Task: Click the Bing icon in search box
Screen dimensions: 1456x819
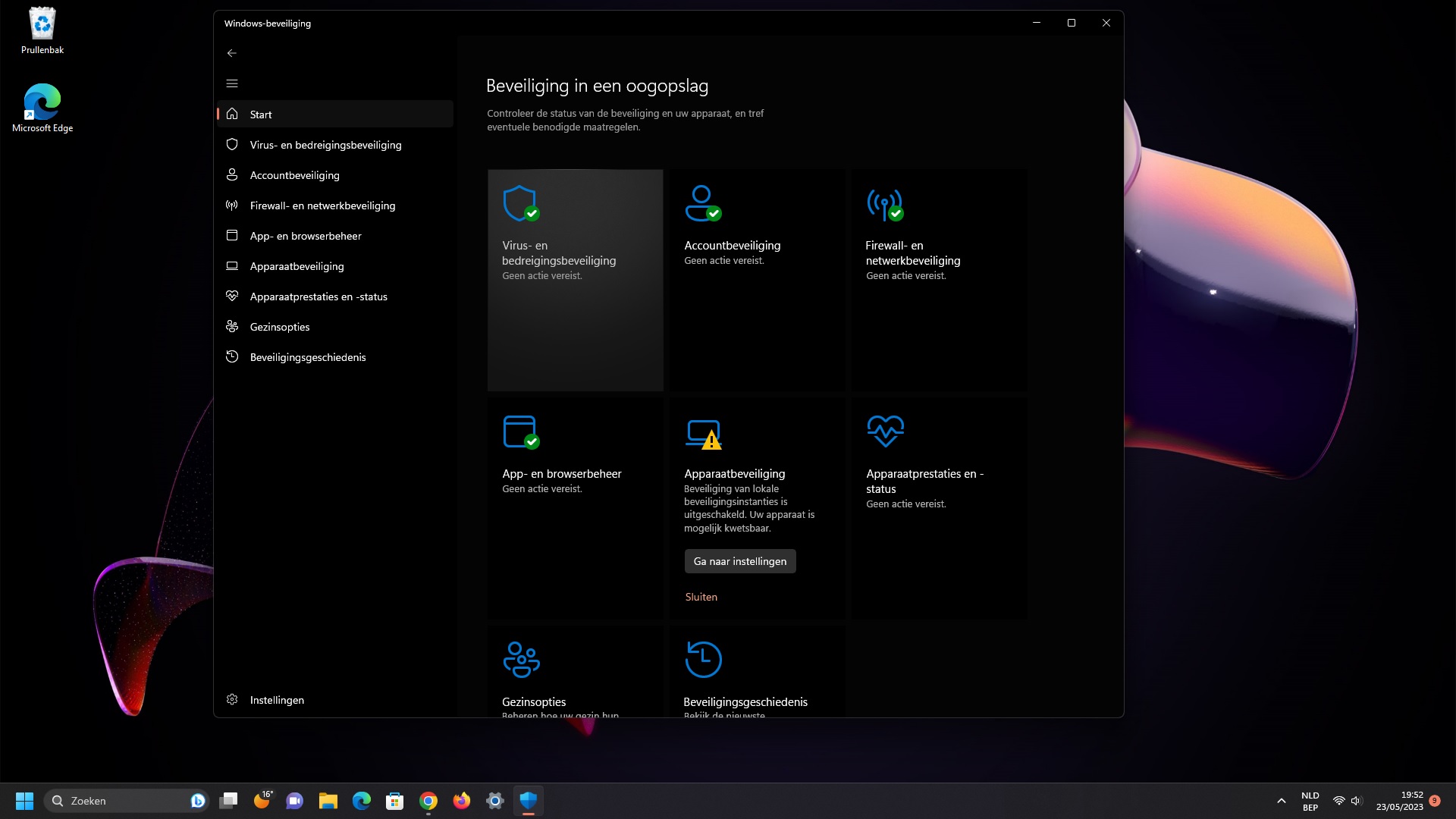Action: [198, 801]
